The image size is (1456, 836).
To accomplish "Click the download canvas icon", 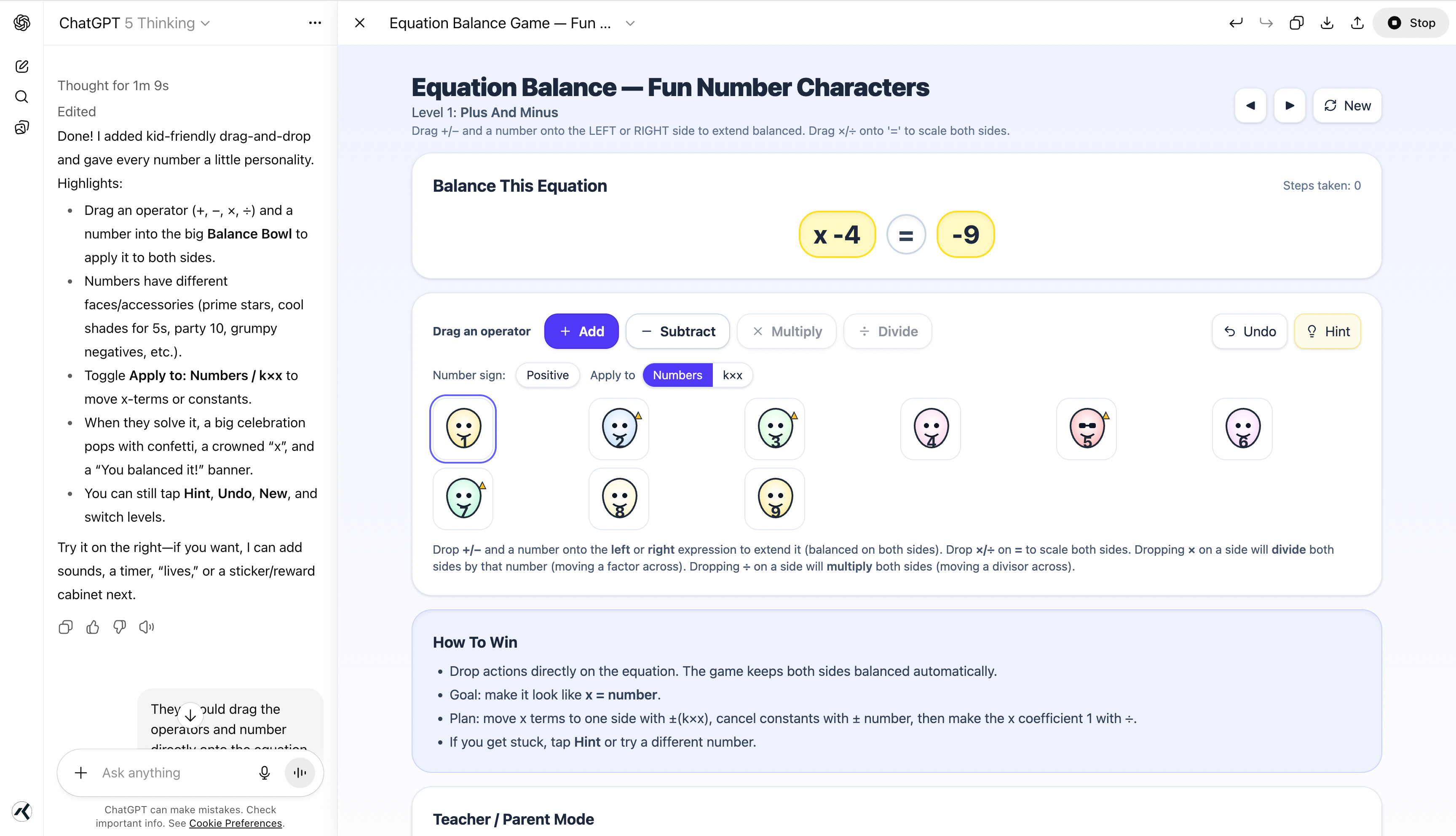I will click(1326, 23).
